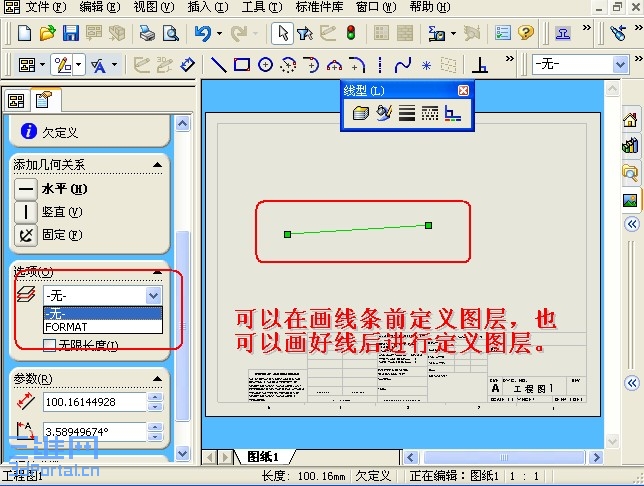Open the home icon in right task pane
Viewport: 644px width, 486px height.
(630, 120)
